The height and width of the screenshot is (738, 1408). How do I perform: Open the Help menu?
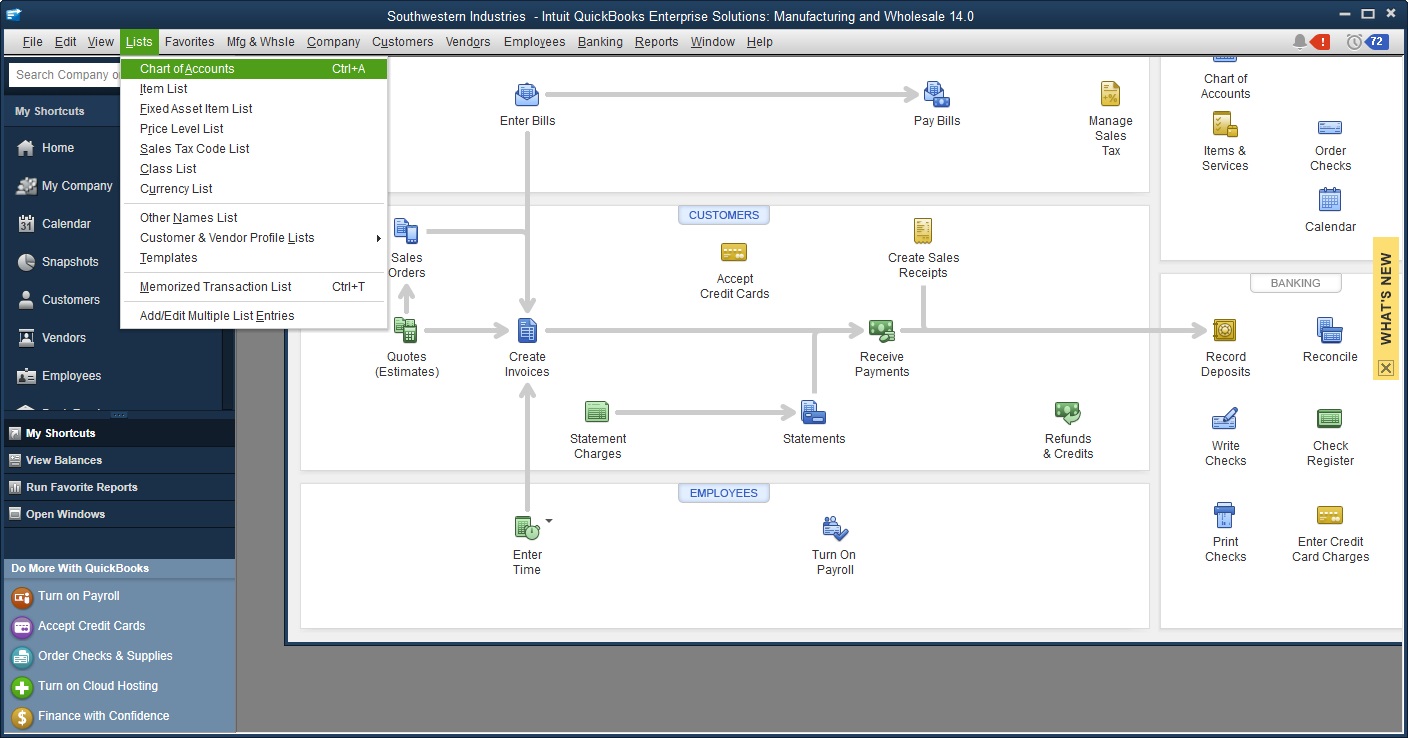pyautogui.click(x=760, y=42)
